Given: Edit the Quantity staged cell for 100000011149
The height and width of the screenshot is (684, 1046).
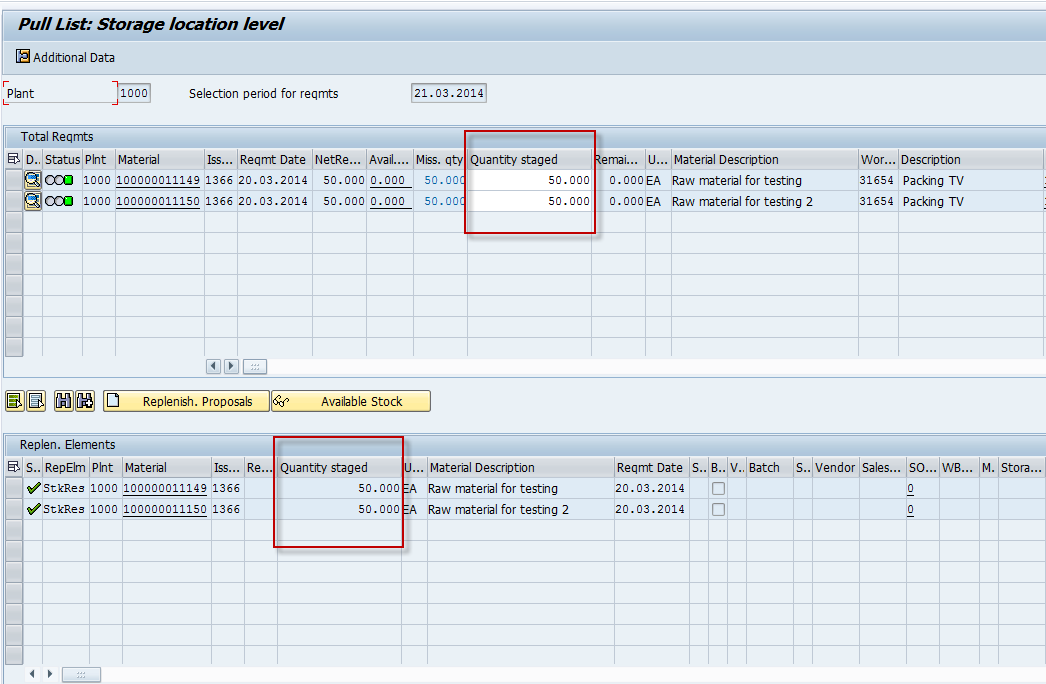Looking at the screenshot, I should pyautogui.click(x=530, y=180).
